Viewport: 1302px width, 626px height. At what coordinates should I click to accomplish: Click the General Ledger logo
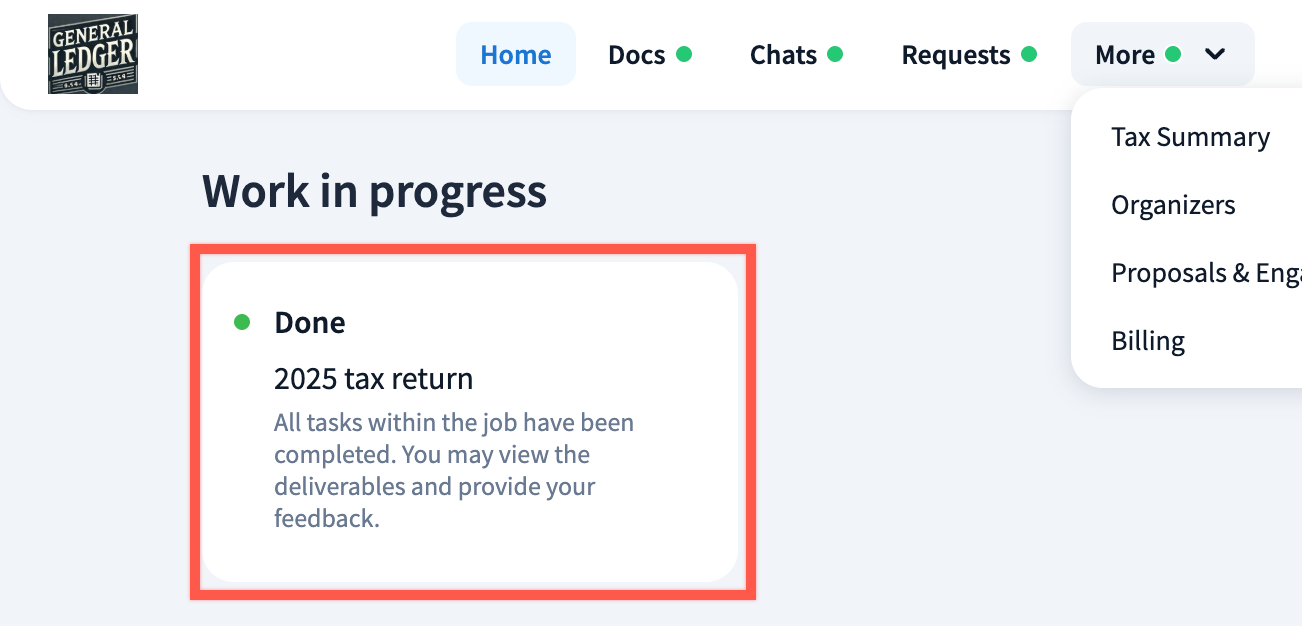pyautogui.click(x=93, y=54)
